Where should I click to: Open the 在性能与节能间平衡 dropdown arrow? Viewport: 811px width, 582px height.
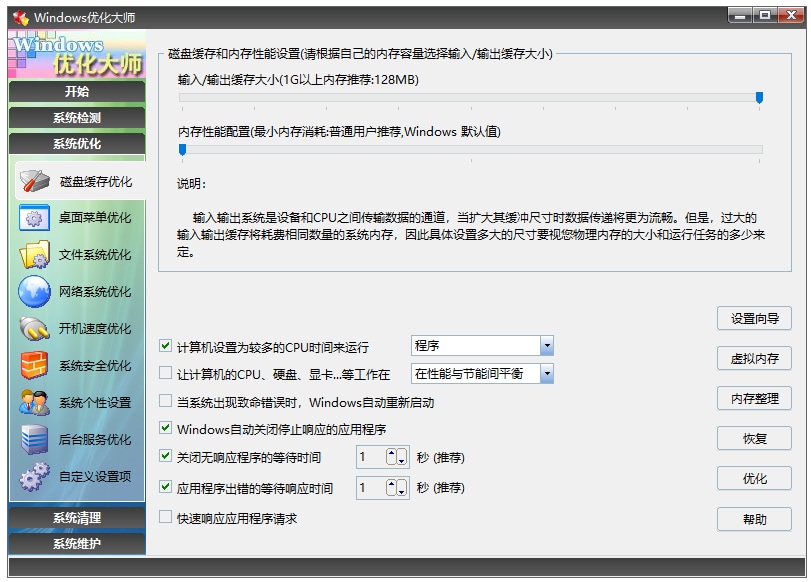point(547,374)
